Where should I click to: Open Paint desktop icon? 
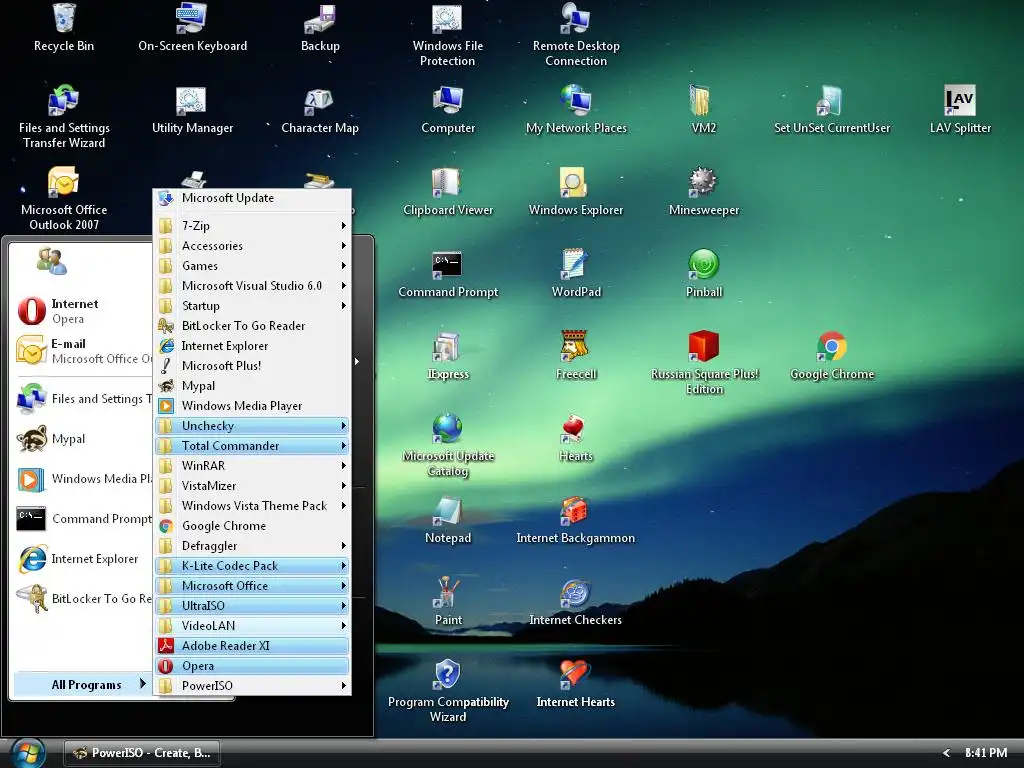click(447, 602)
